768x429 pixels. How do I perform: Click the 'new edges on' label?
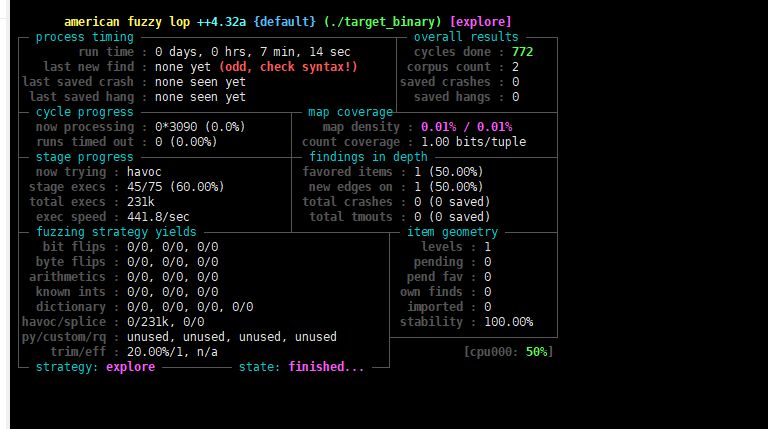tap(351, 187)
